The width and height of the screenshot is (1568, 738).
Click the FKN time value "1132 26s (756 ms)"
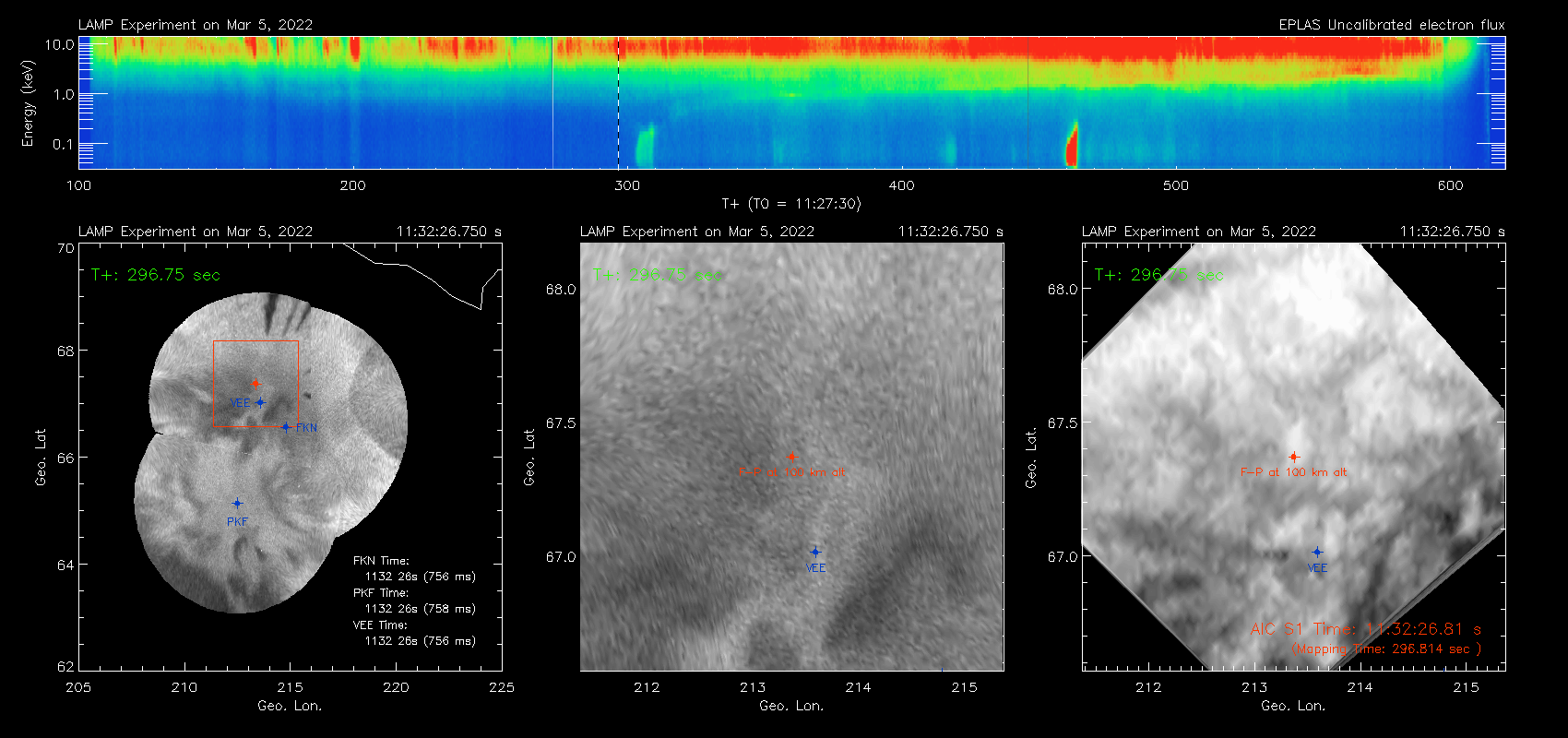pyautogui.click(x=421, y=577)
